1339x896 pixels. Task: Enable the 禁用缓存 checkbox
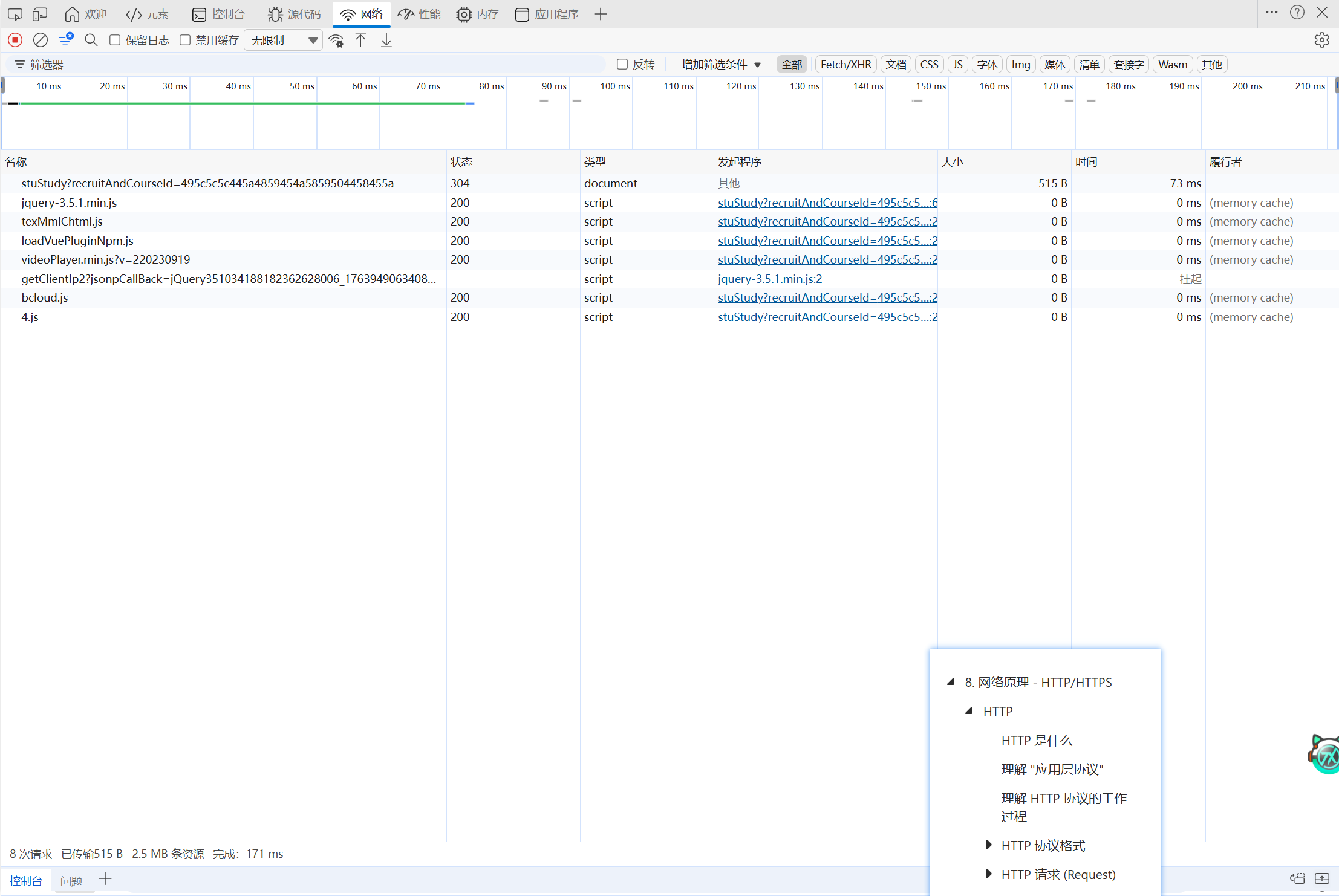186,40
